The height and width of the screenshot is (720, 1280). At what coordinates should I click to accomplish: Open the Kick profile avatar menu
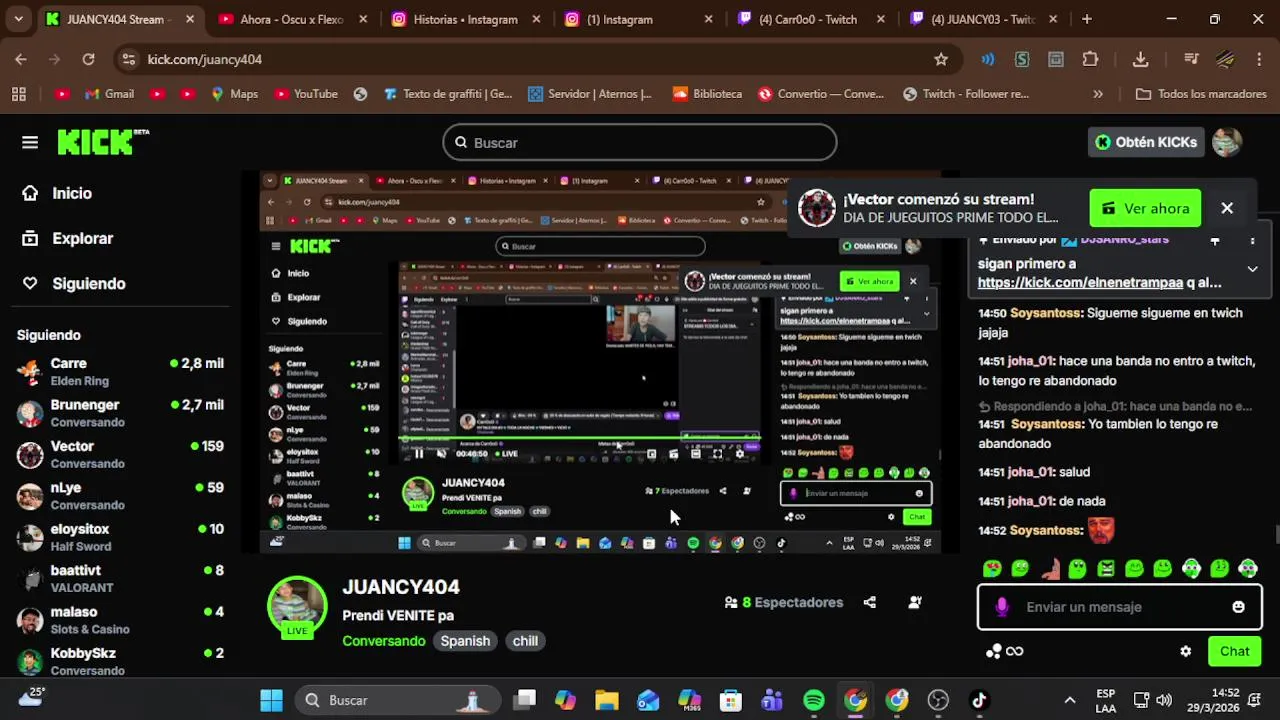pyautogui.click(x=1227, y=142)
